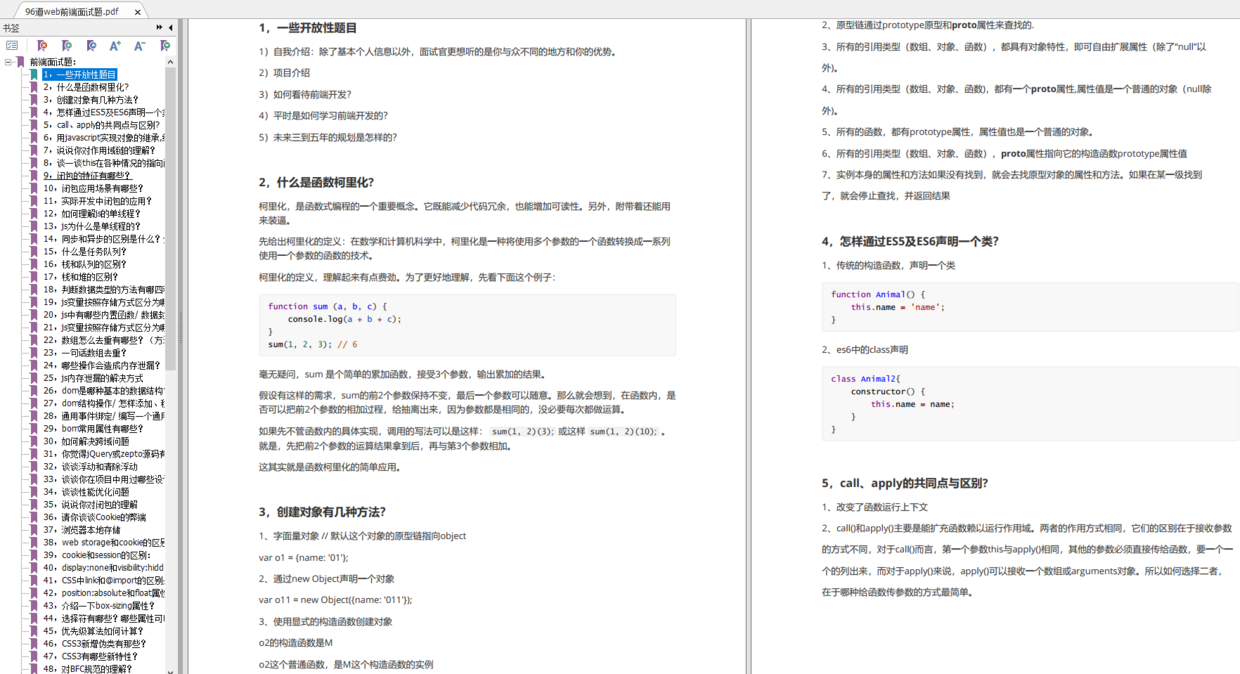
Task: Jump to bookmark 41, CSS中link和@import的区别
Action: tap(103, 581)
